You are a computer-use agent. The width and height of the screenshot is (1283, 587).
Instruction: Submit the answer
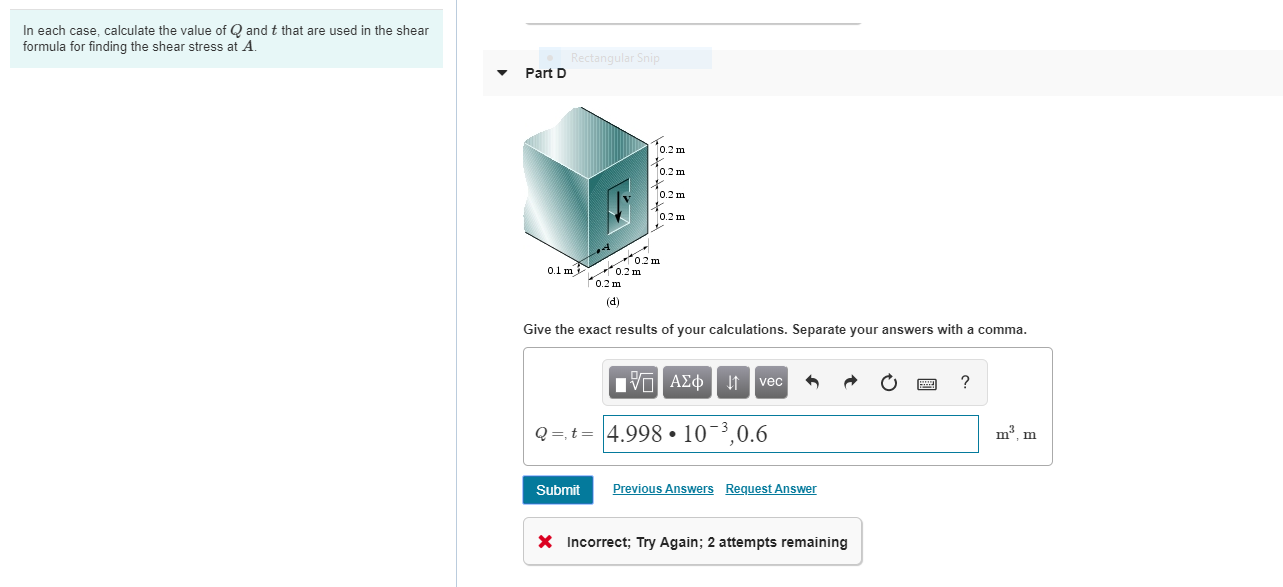[x=557, y=489]
